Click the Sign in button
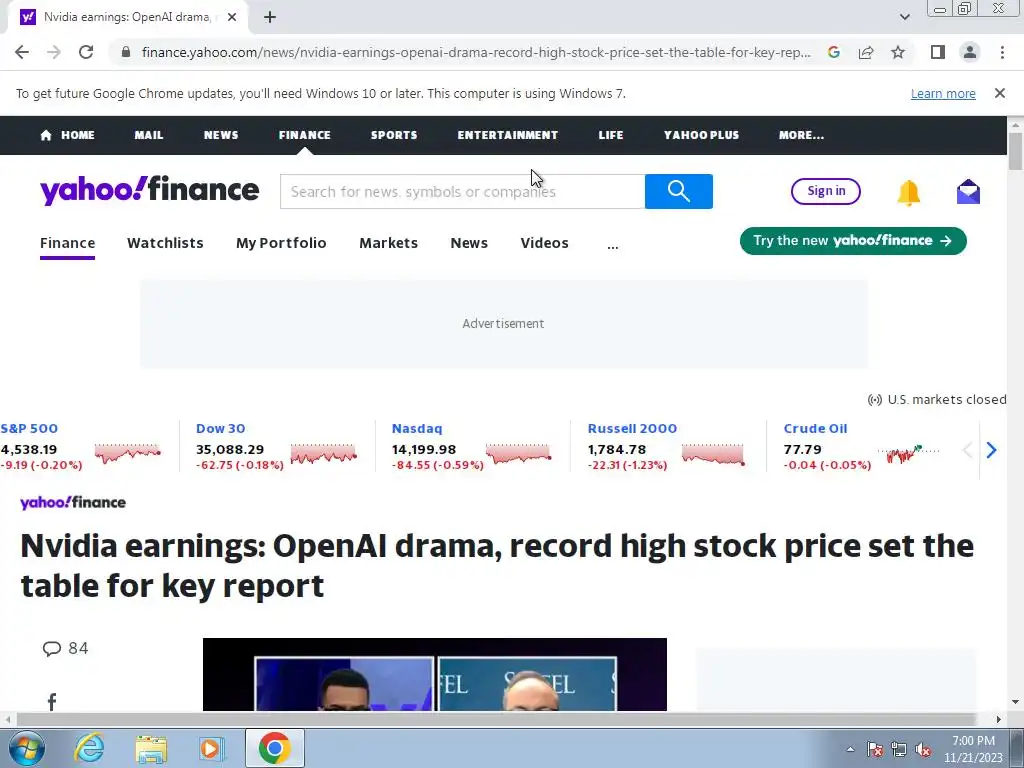 click(825, 191)
